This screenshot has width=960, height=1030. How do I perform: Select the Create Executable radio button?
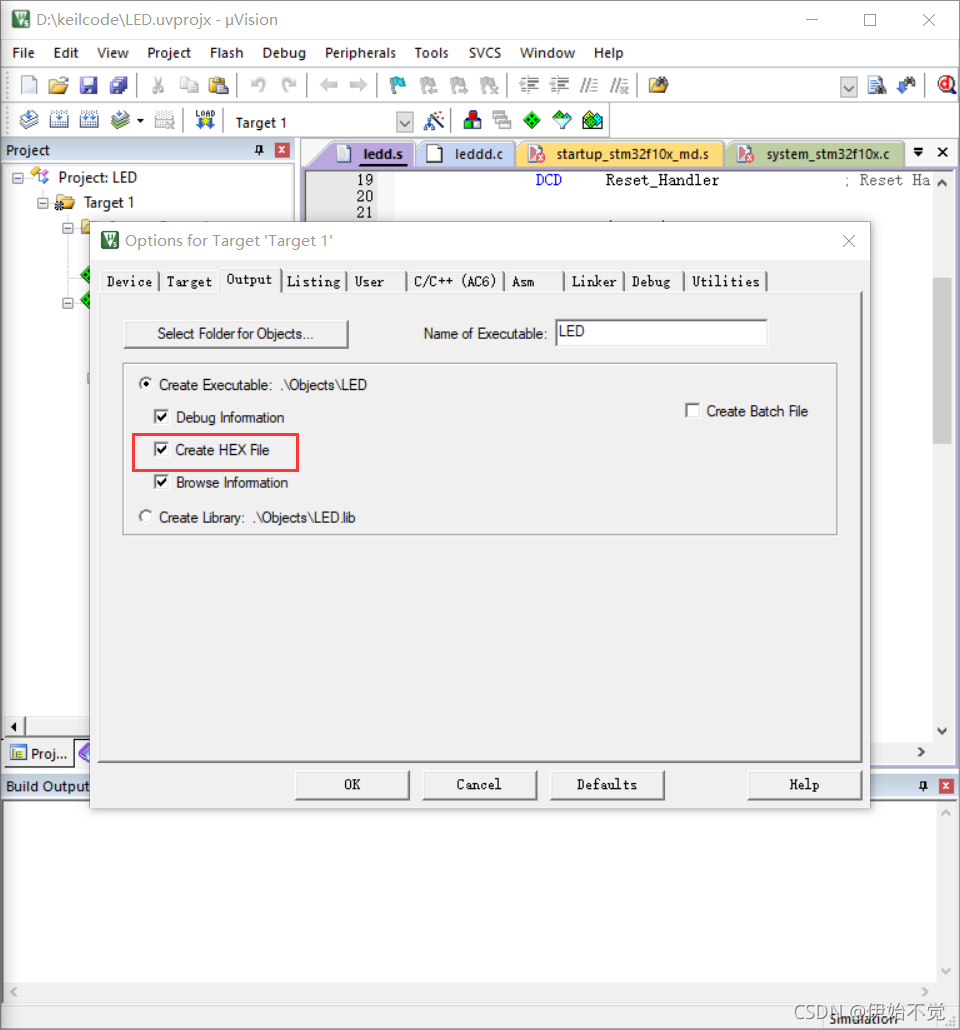coord(145,384)
